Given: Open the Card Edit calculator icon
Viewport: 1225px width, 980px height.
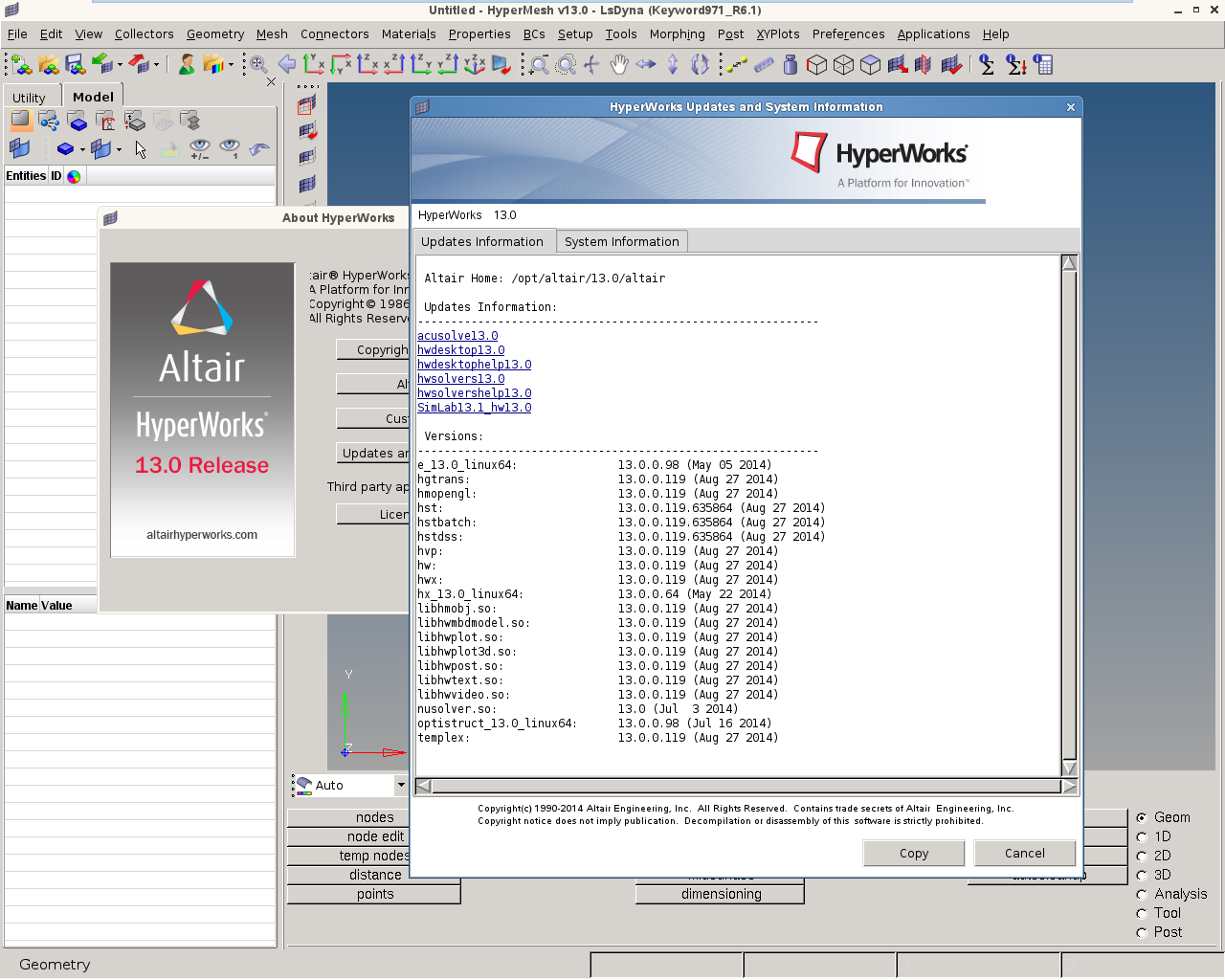Looking at the screenshot, I should click(1043, 65).
